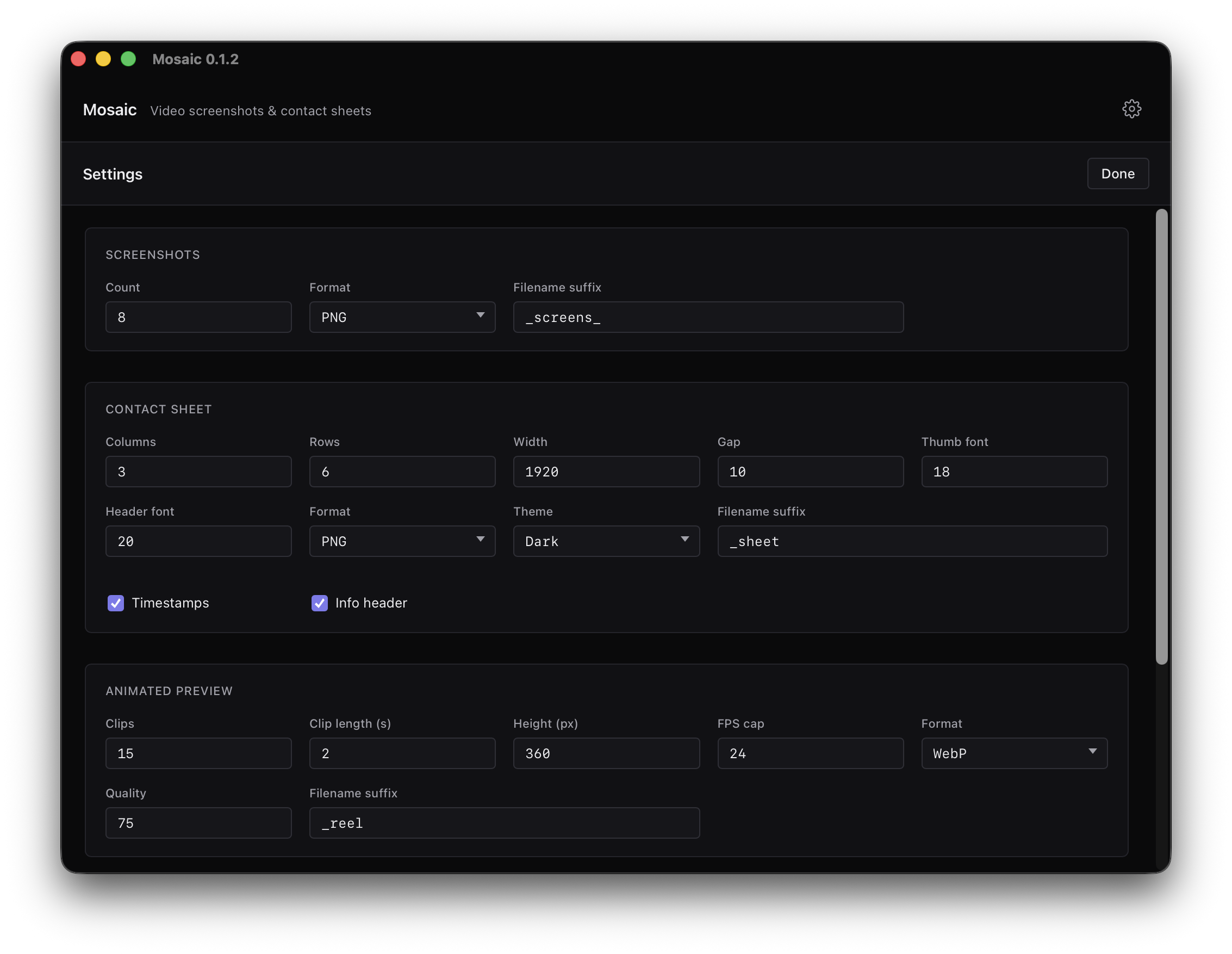Click the _screens_ filename suffix field
The image size is (1232, 954).
pyautogui.click(x=708, y=317)
